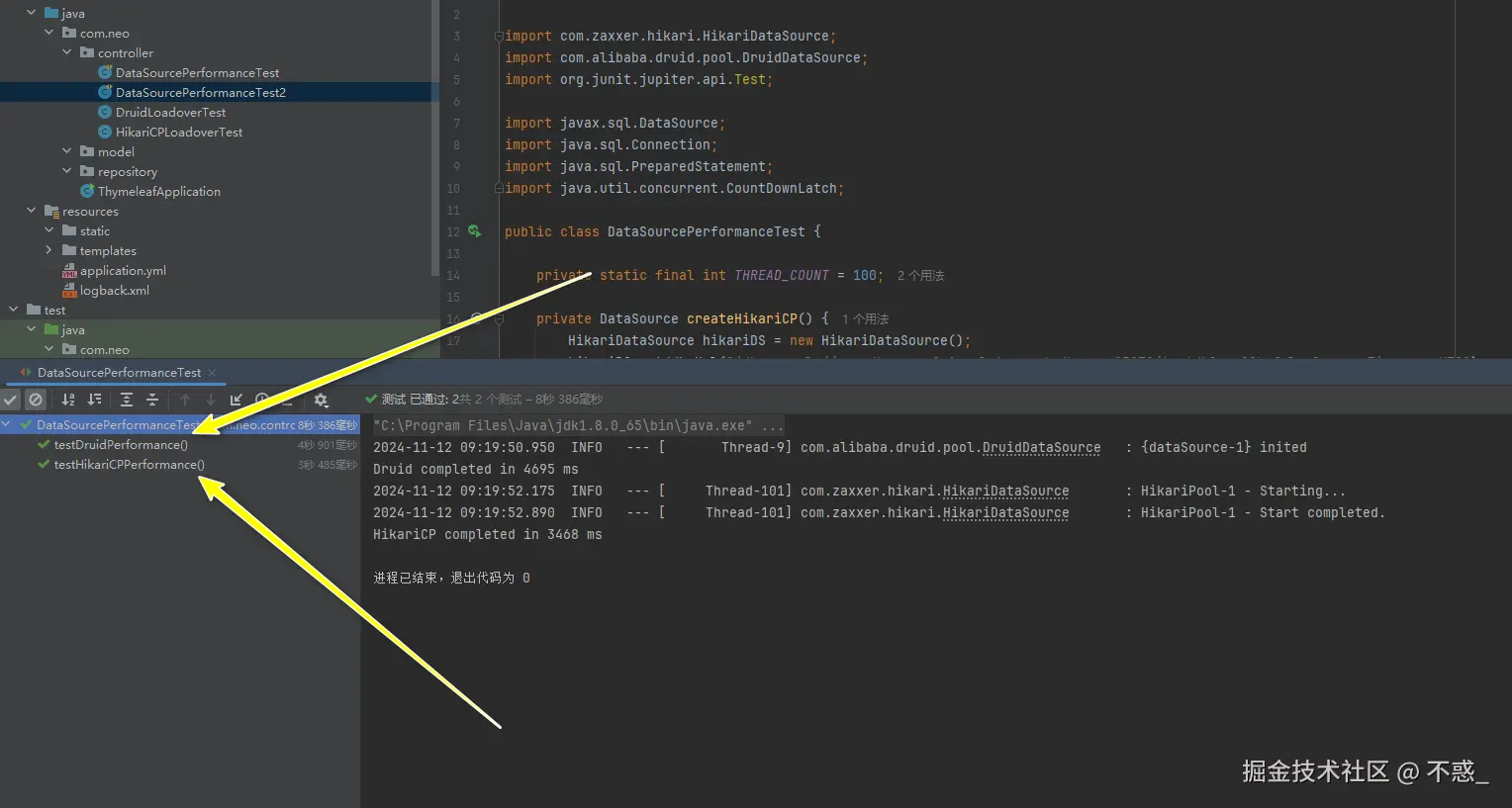
Task: Sort test results alphabetically
Action: click(68, 400)
